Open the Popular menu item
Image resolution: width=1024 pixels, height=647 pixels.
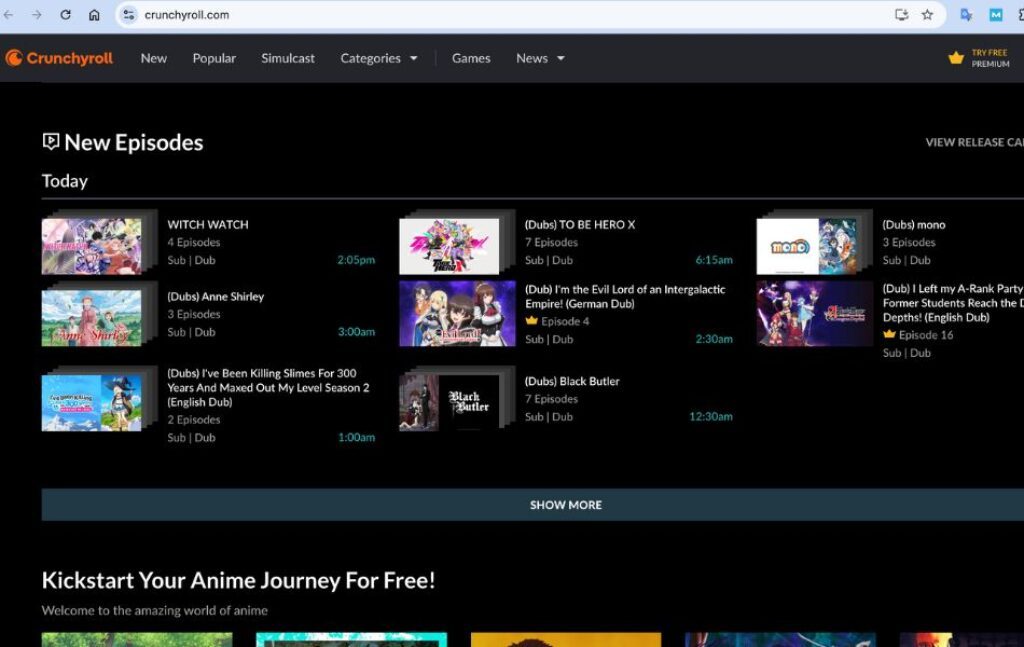point(214,58)
